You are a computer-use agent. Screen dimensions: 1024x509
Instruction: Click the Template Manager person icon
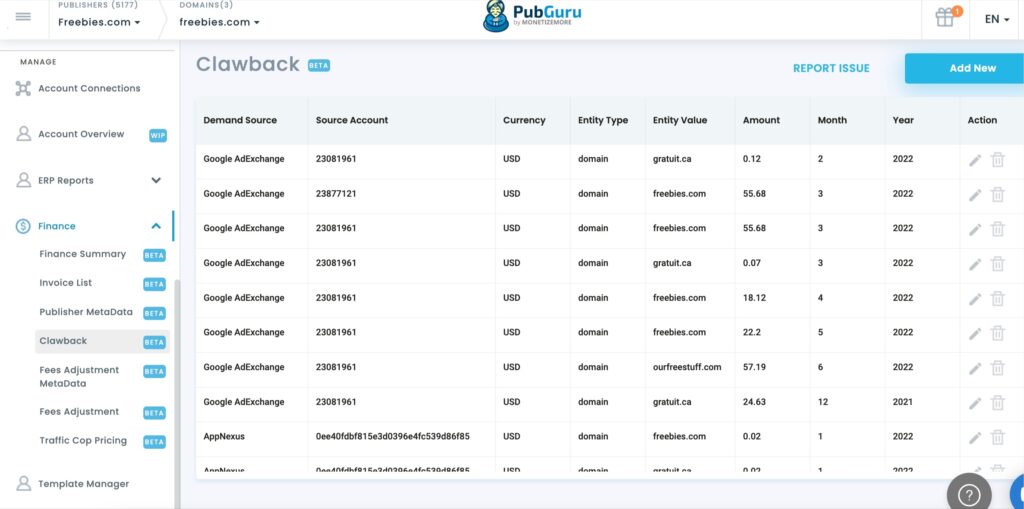(x=24, y=484)
